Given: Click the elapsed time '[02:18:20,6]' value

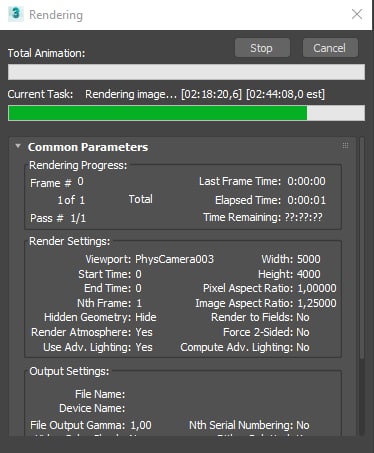Looking at the screenshot, I should [211, 94].
